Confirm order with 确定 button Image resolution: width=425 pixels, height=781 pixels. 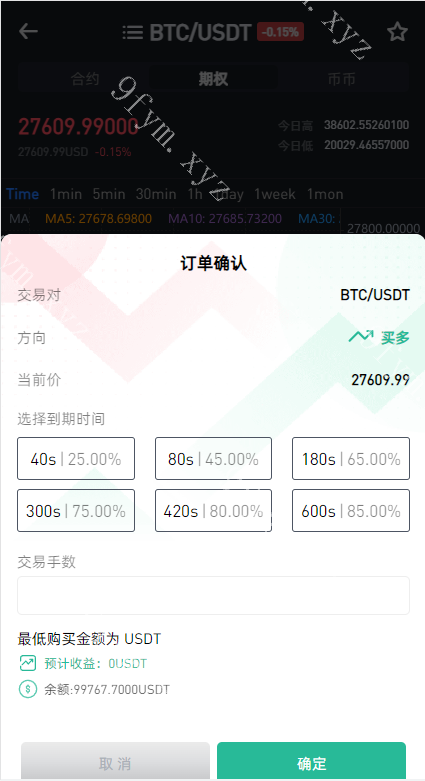click(311, 762)
